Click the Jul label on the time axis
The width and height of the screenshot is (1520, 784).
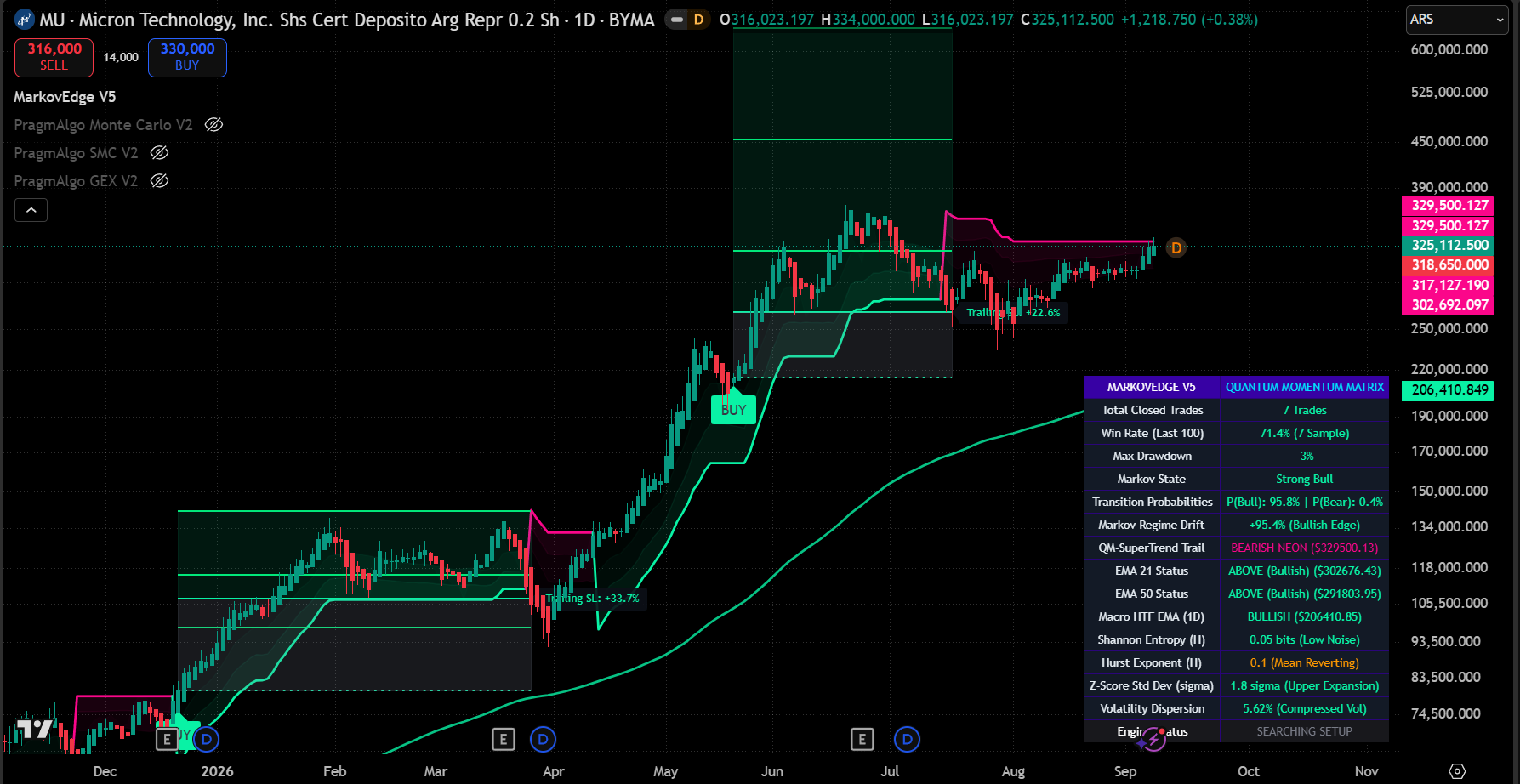tap(890, 771)
